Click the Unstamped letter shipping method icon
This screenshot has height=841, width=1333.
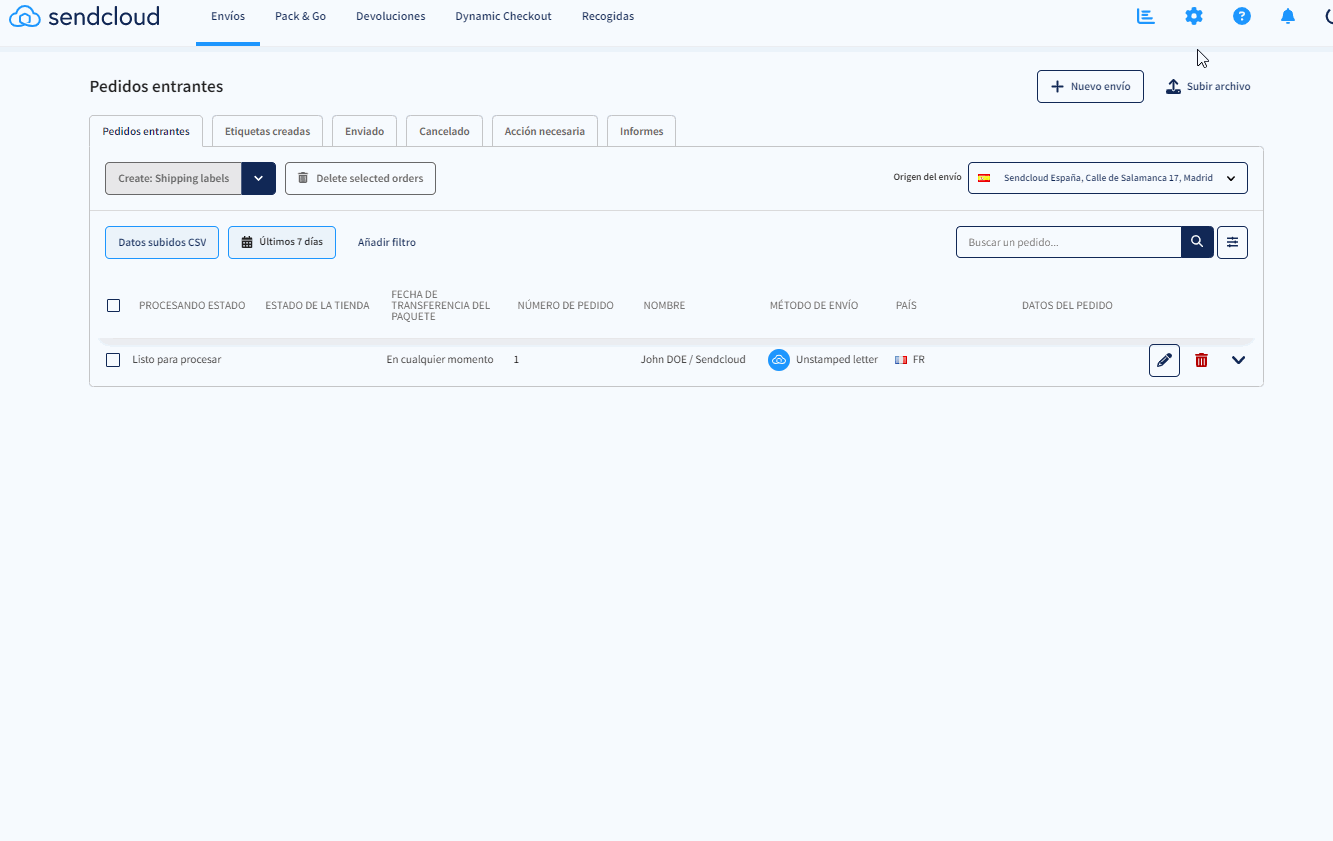pyautogui.click(x=779, y=359)
